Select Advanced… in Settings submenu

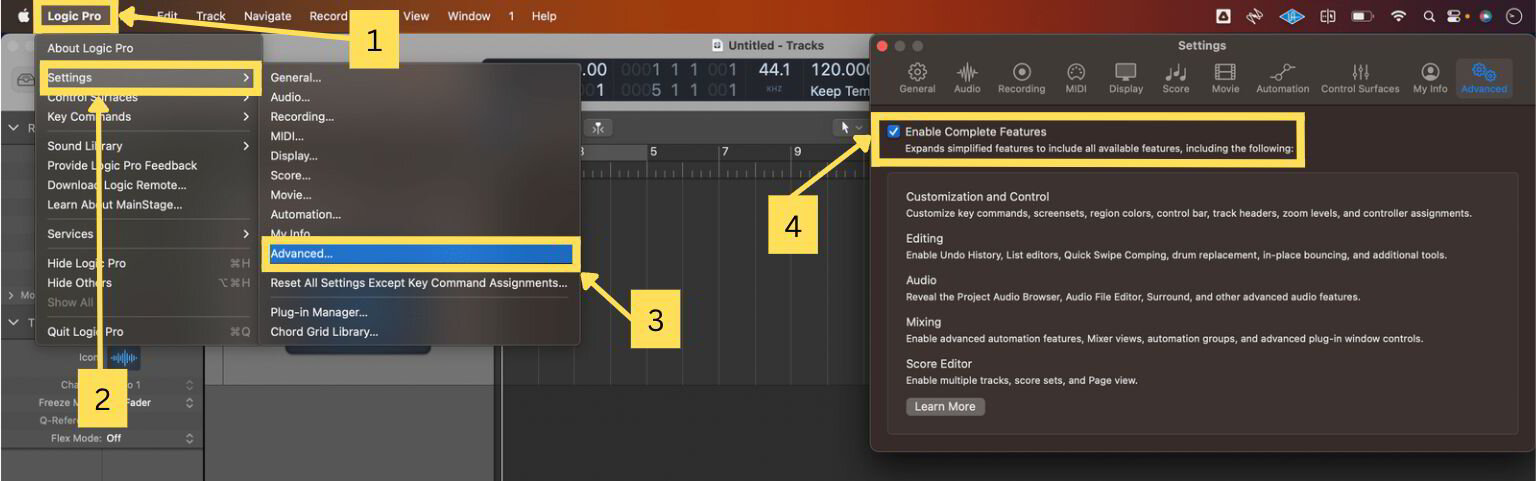pyautogui.click(x=419, y=254)
